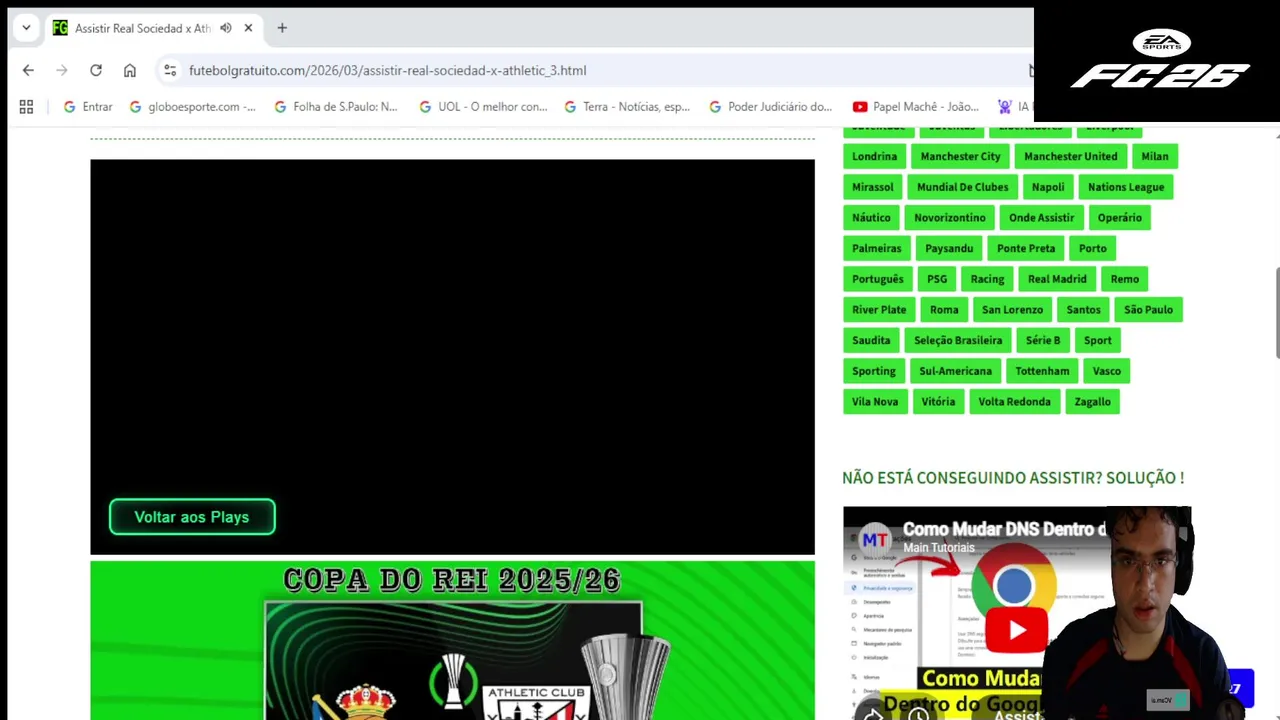1280x720 pixels.
Task: Select the Mundial De Clubes tag
Action: 962,187
